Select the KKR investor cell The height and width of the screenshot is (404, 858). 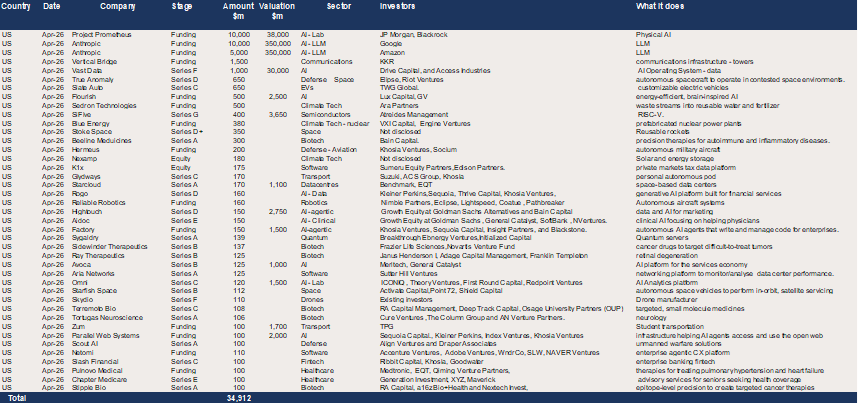pyautogui.click(x=387, y=61)
